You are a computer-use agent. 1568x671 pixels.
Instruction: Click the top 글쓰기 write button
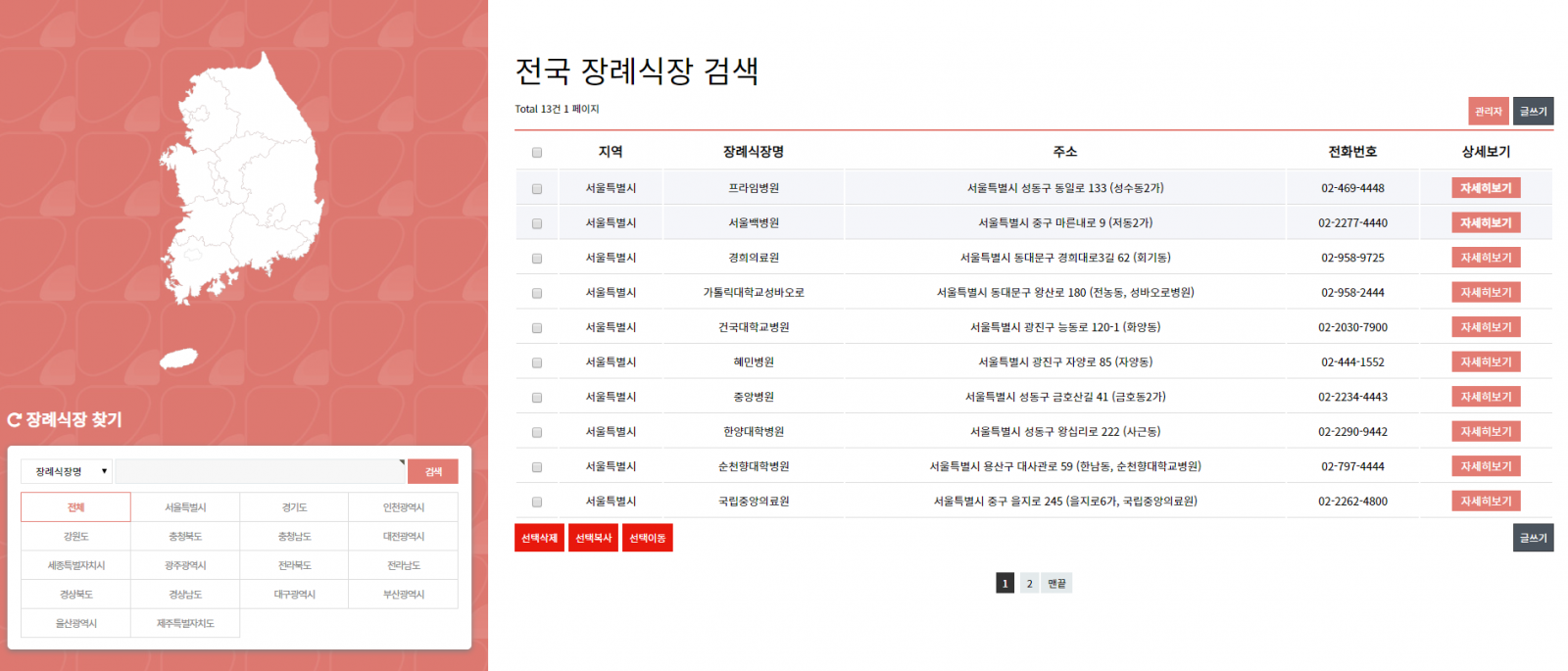[x=1533, y=112]
